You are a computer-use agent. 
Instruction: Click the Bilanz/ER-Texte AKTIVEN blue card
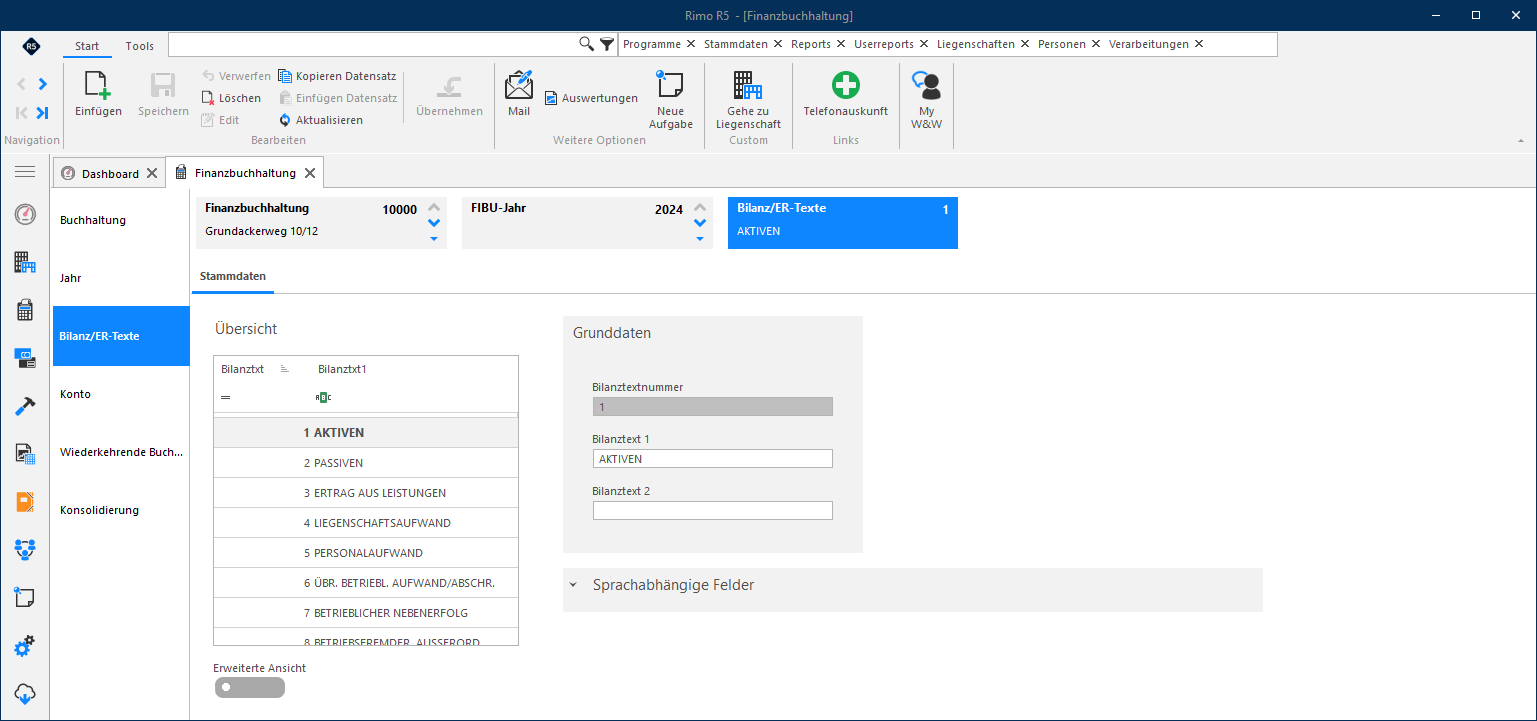click(x=843, y=223)
